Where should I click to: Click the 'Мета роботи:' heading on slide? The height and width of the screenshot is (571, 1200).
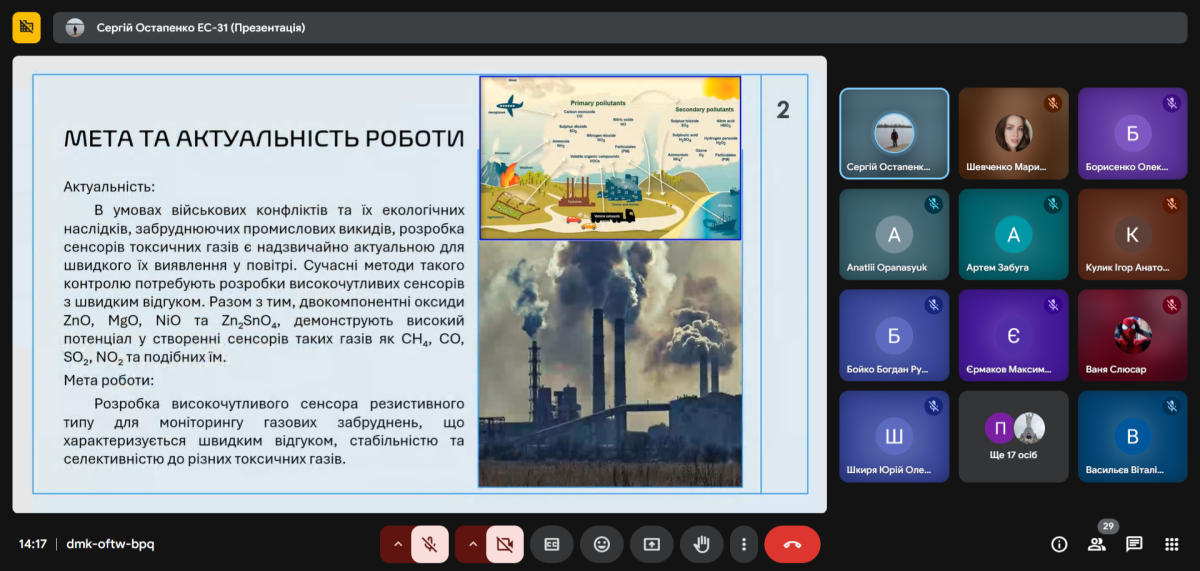click(109, 380)
